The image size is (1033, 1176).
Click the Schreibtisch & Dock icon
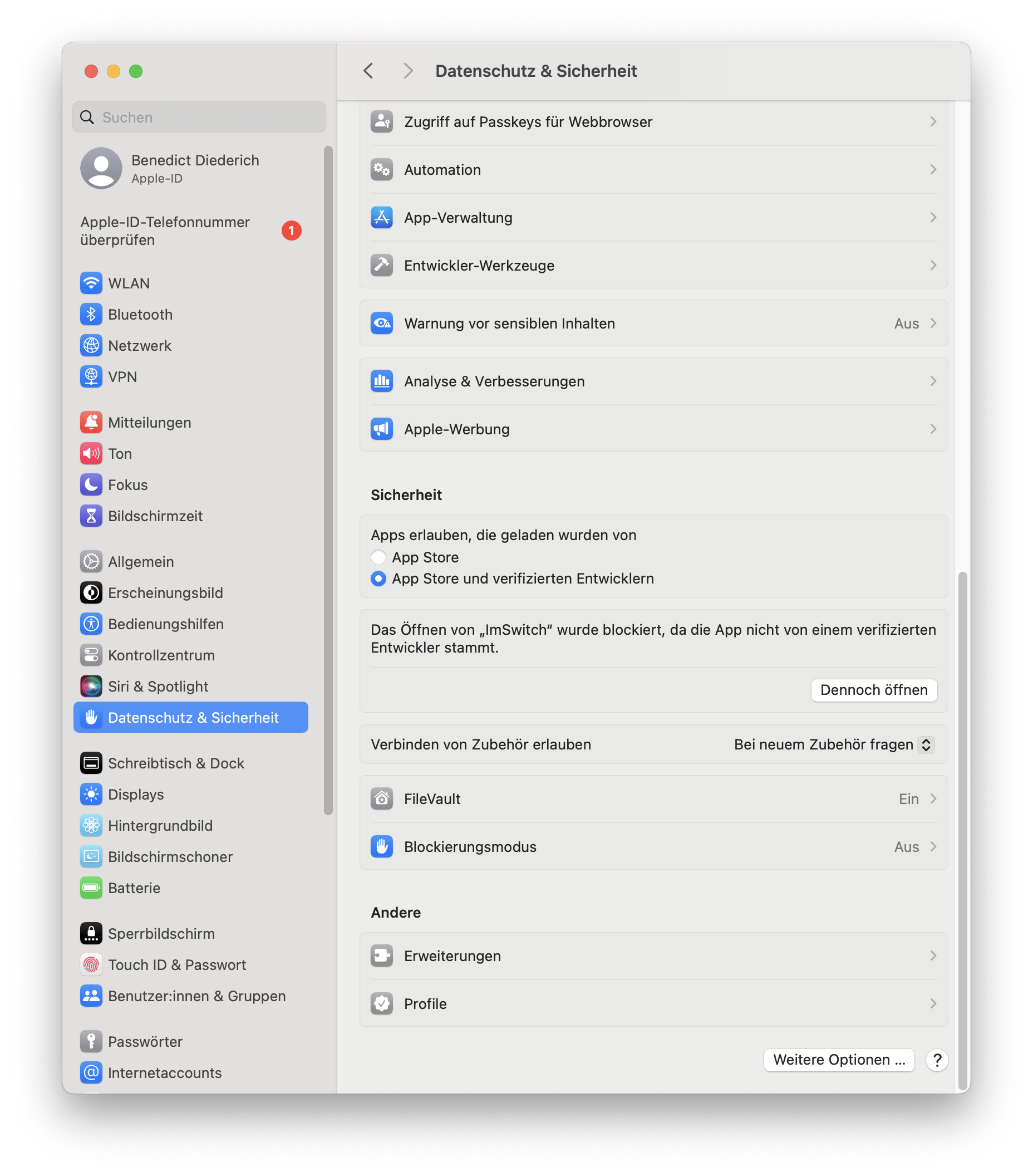click(91, 763)
